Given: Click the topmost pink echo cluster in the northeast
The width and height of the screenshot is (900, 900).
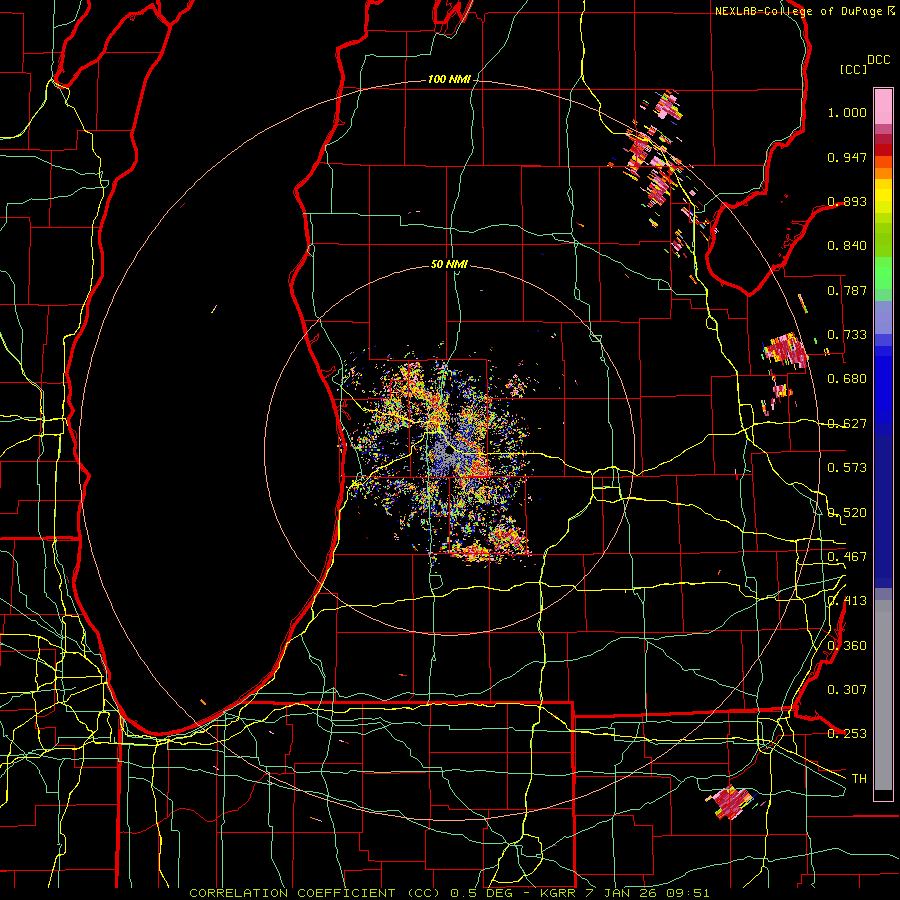Looking at the screenshot, I should [668, 106].
